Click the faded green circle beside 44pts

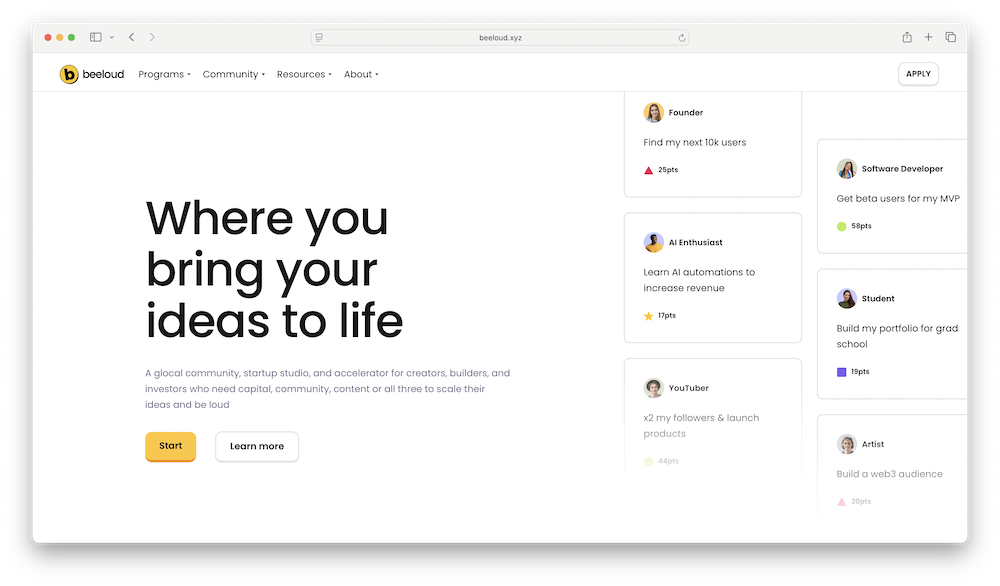click(649, 461)
